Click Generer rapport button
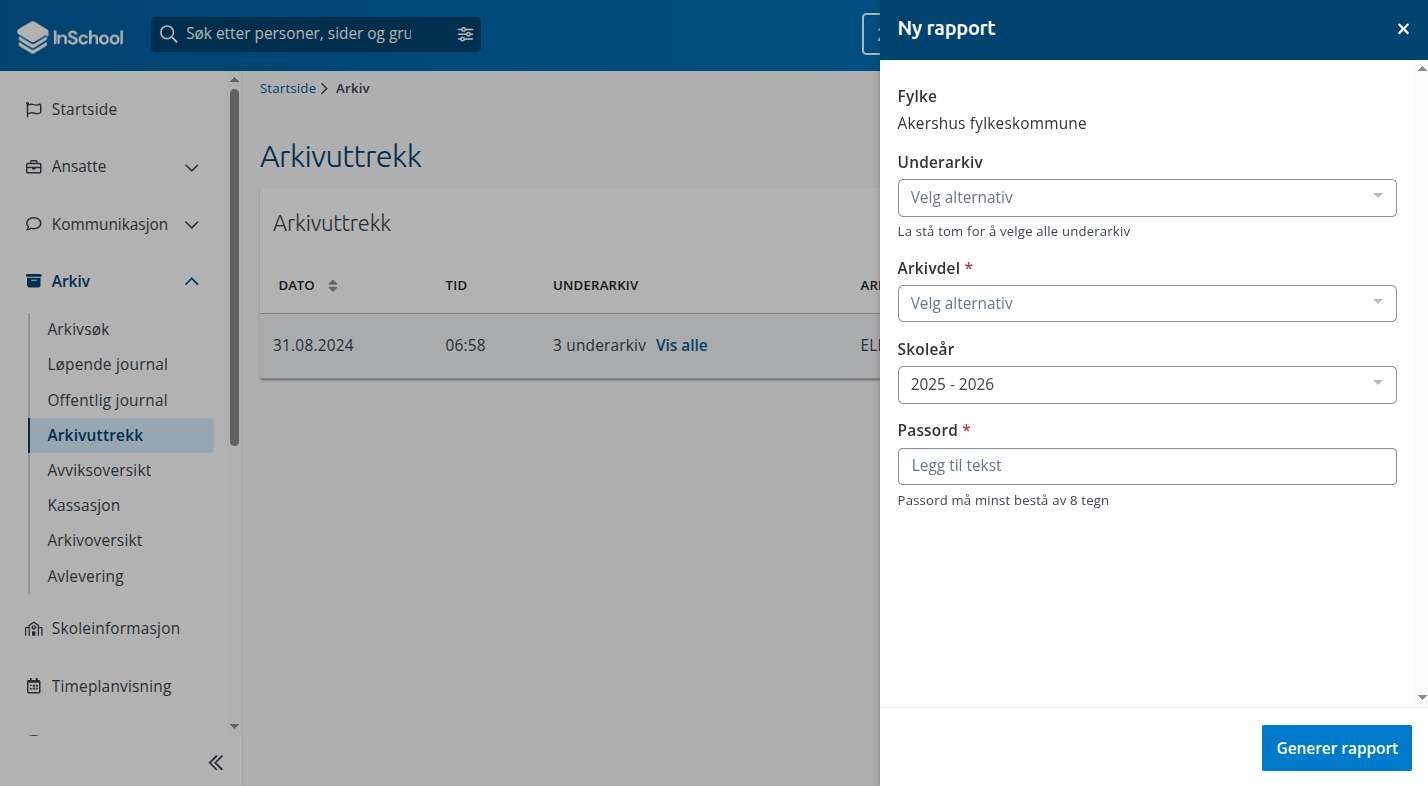The width and height of the screenshot is (1428, 786). [x=1337, y=748]
